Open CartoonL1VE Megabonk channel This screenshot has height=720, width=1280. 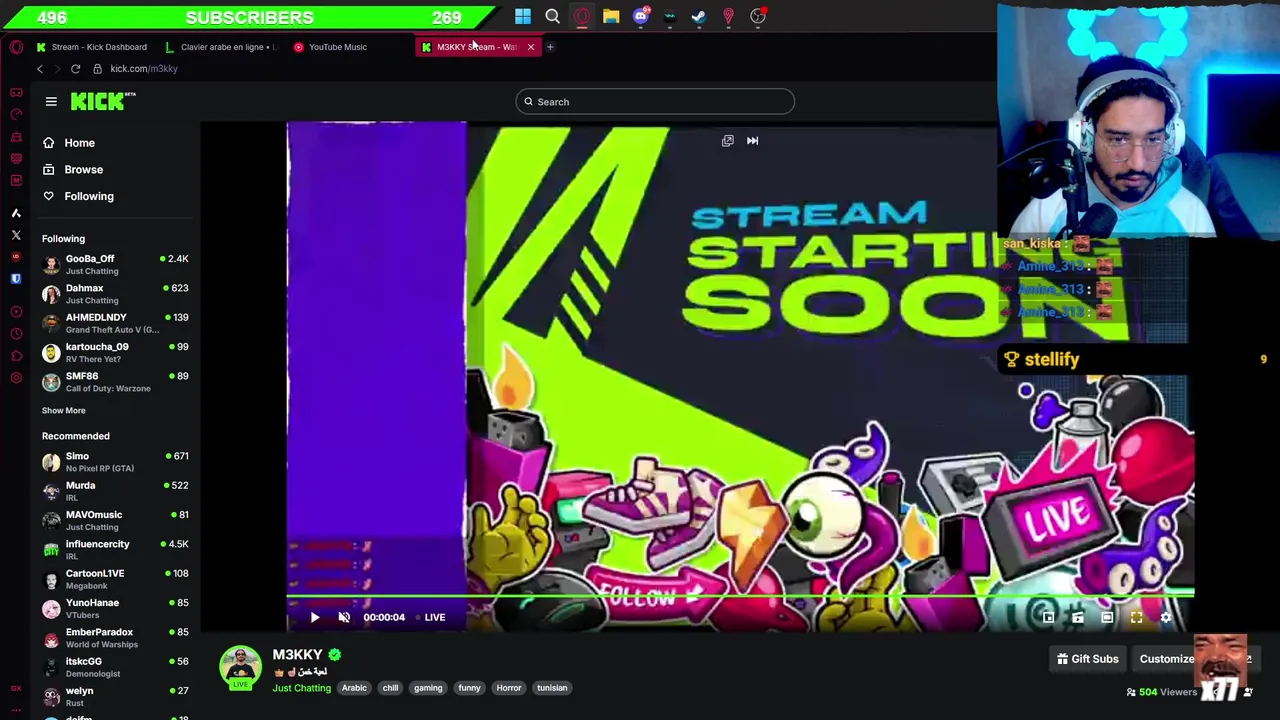point(115,579)
